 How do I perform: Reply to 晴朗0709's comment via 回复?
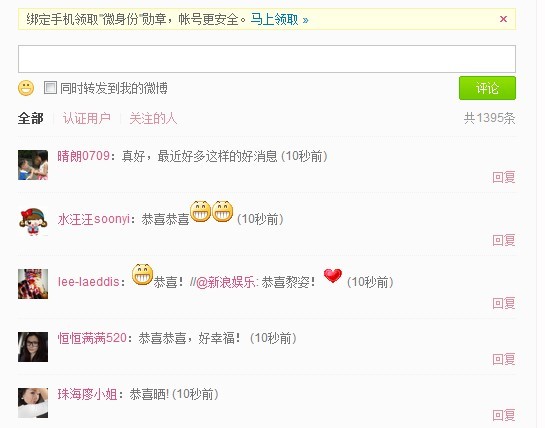[504, 177]
